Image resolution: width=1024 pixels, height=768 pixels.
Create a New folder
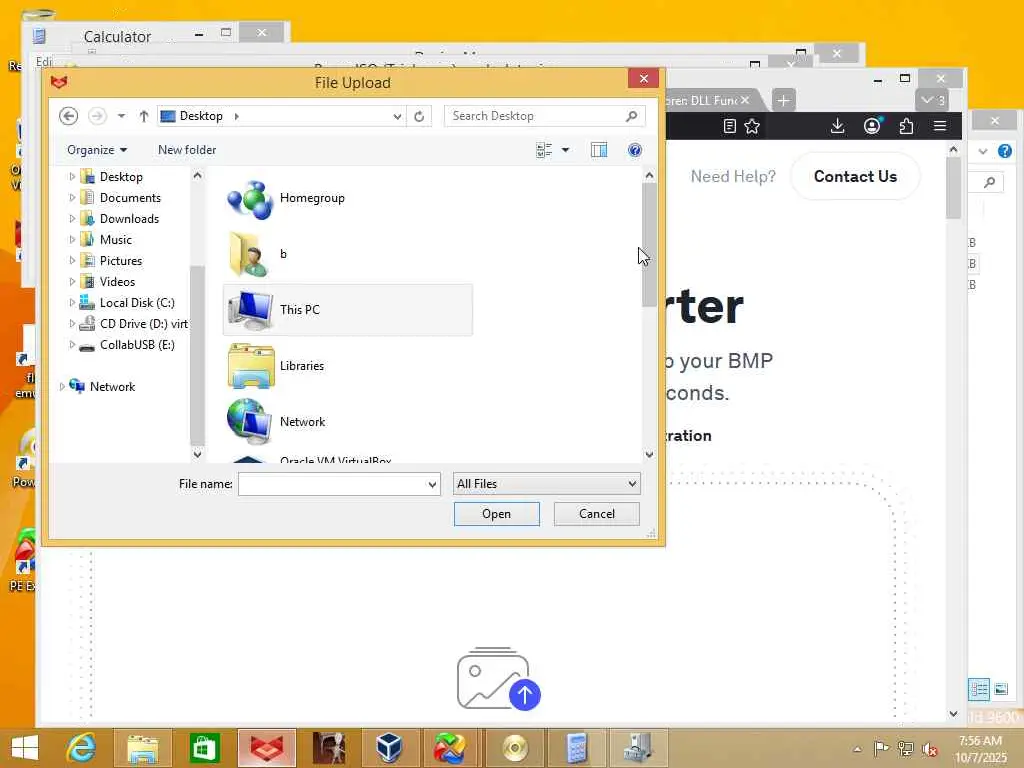pos(187,150)
